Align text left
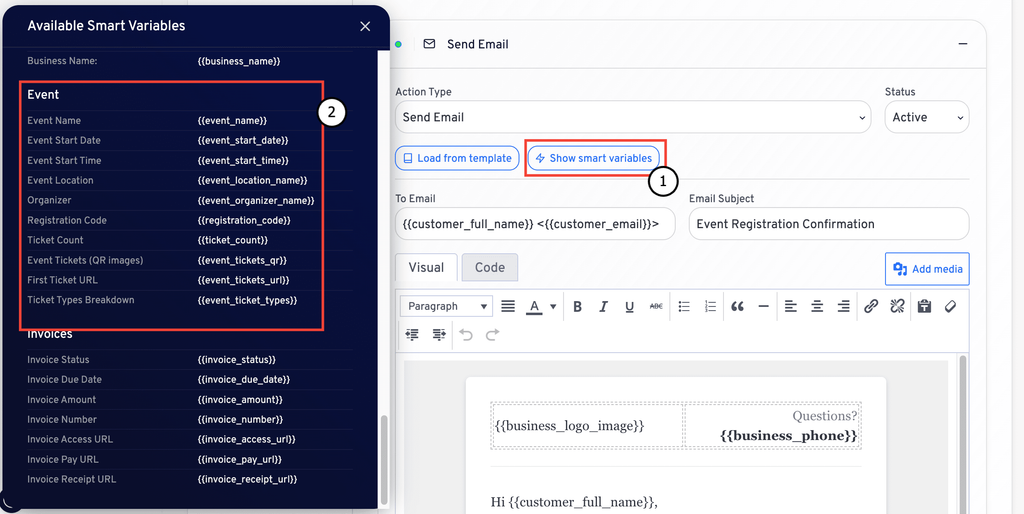Viewport: 1024px width, 514px height. coord(791,306)
